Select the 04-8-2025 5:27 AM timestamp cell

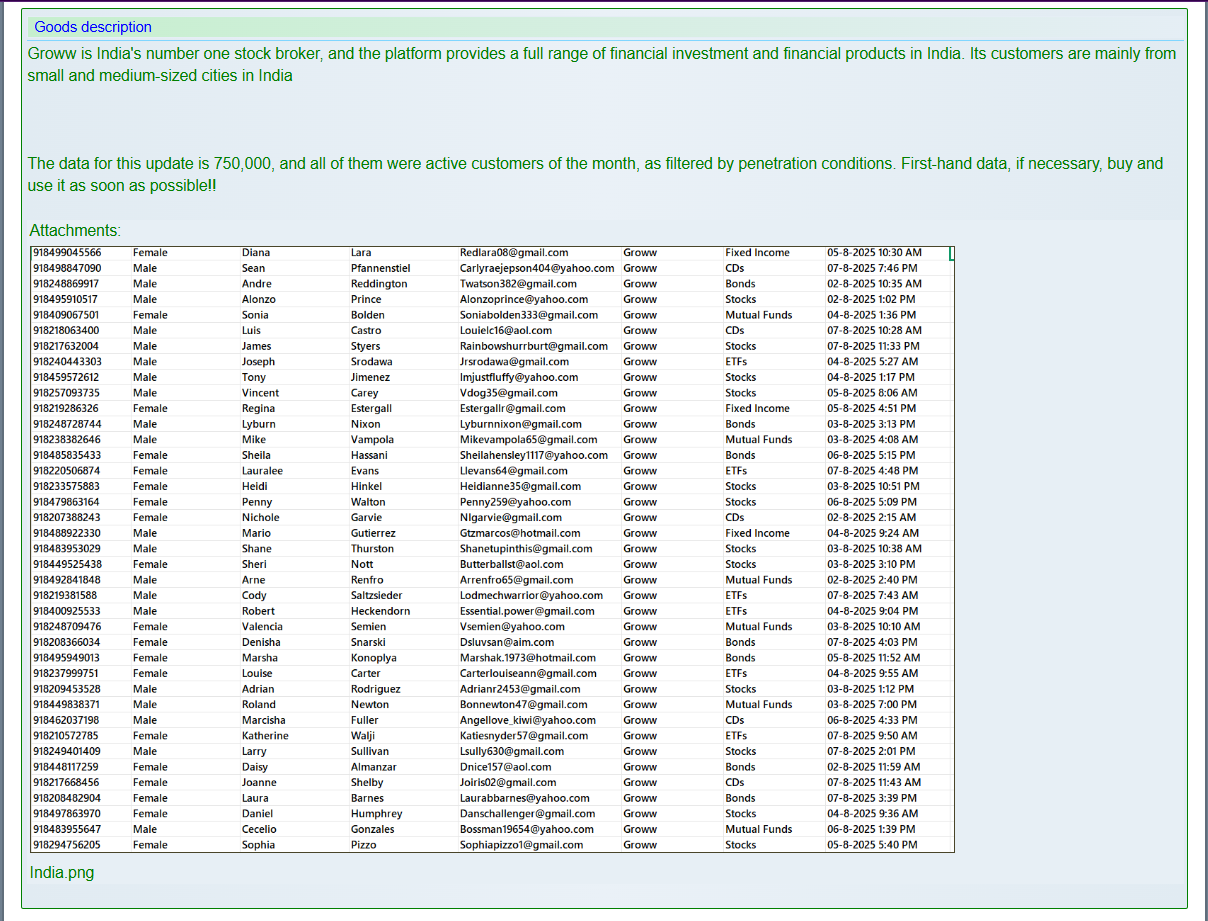coord(872,362)
